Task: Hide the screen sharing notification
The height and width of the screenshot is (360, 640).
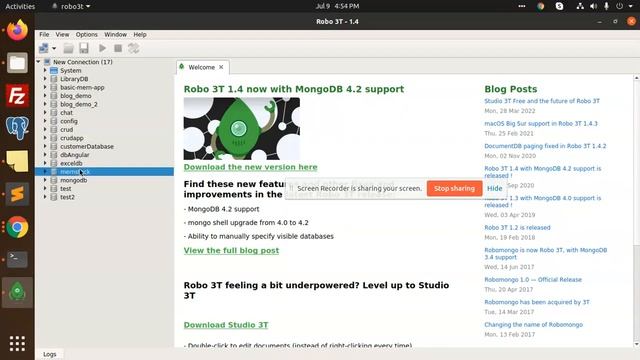Action: click(494, 189)
